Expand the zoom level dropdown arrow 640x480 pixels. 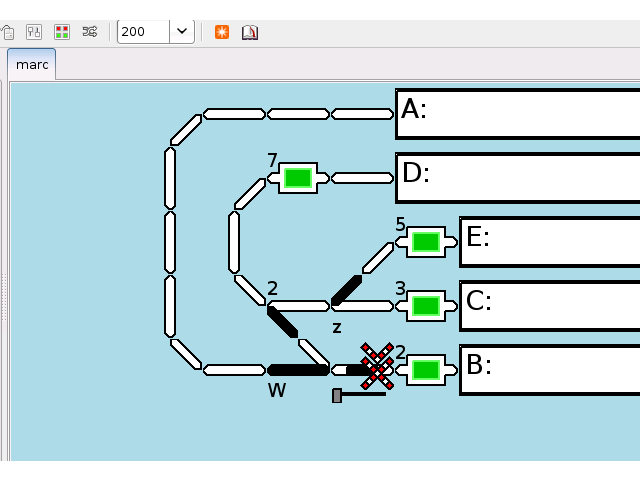[x=182, y=31]
